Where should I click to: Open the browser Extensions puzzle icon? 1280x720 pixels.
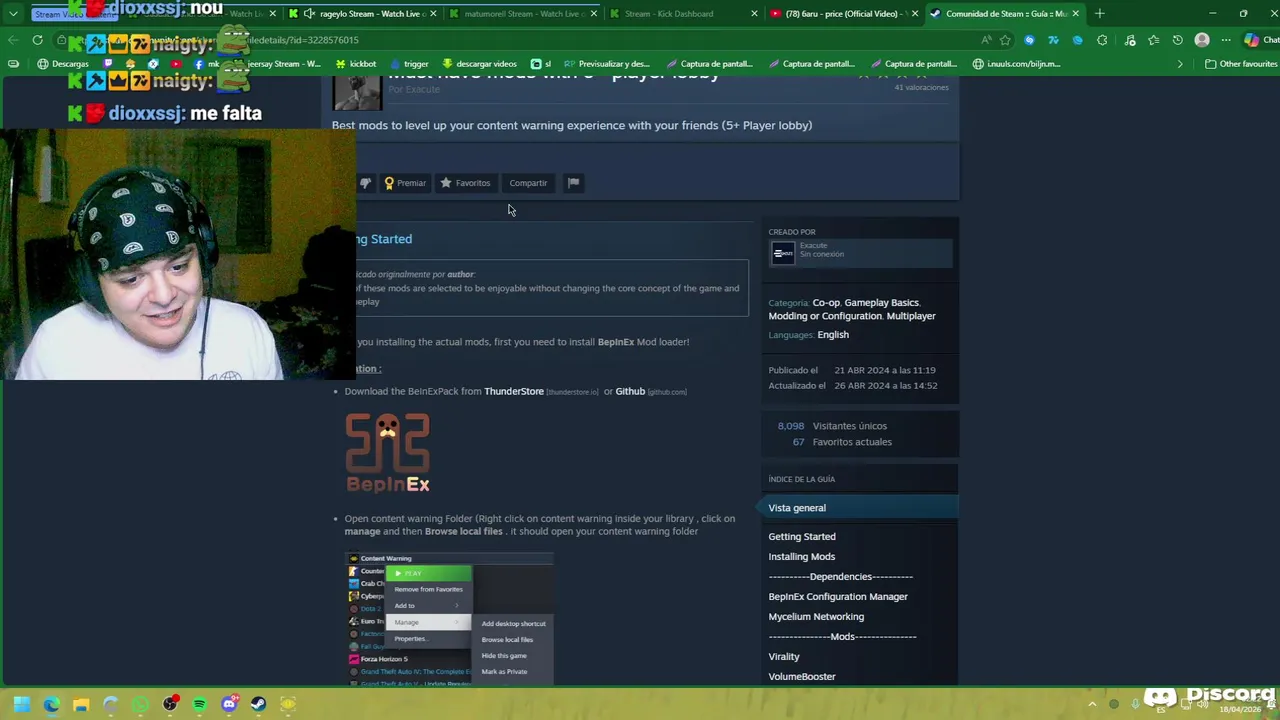(x=1102, y=40)
